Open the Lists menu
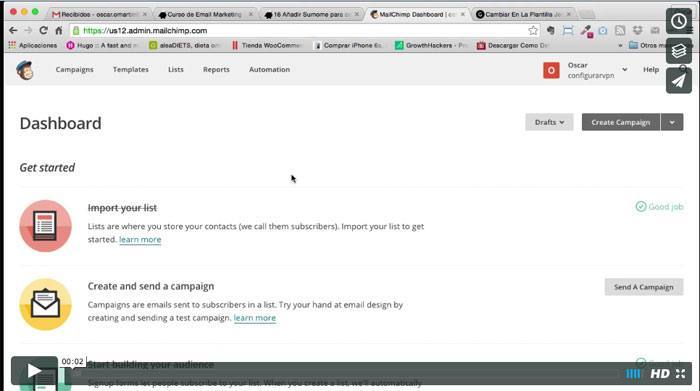The image size is (700, 391). [176, 70]
